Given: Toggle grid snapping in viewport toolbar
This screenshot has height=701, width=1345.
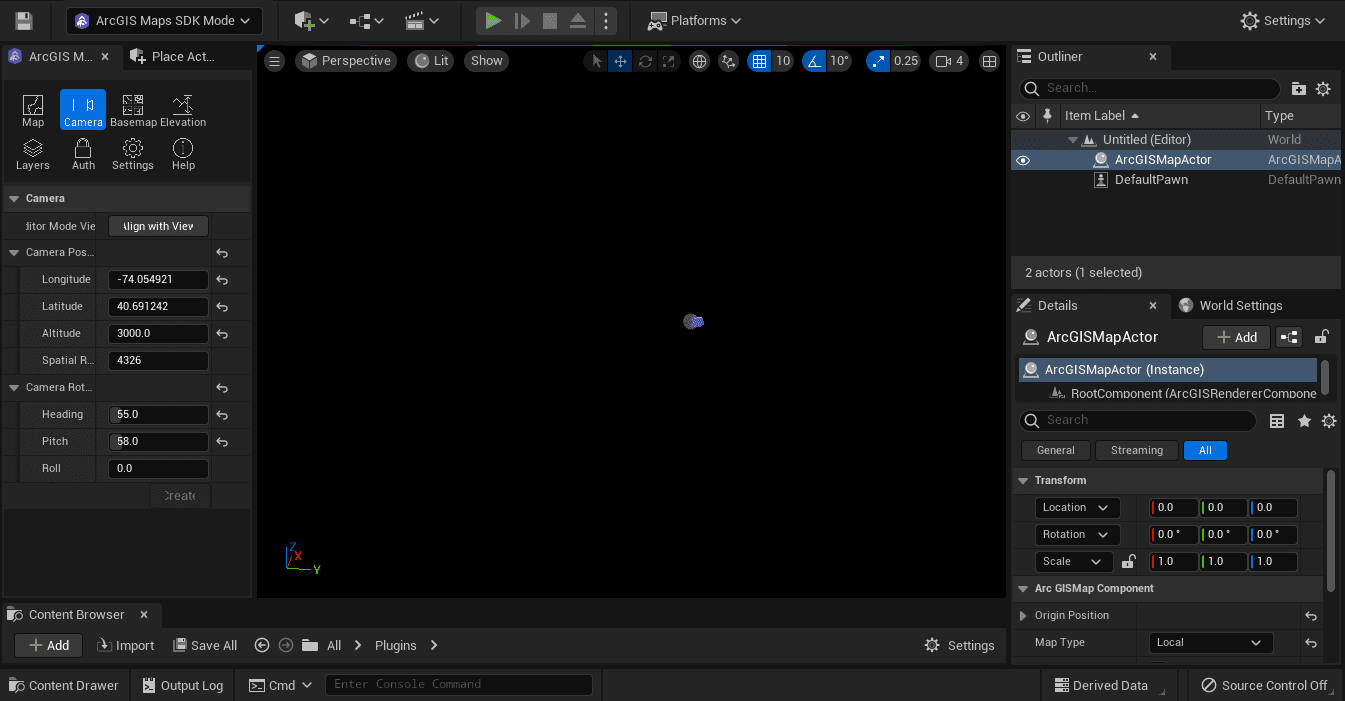Looking at the screenshot, I should pos(760,61).
